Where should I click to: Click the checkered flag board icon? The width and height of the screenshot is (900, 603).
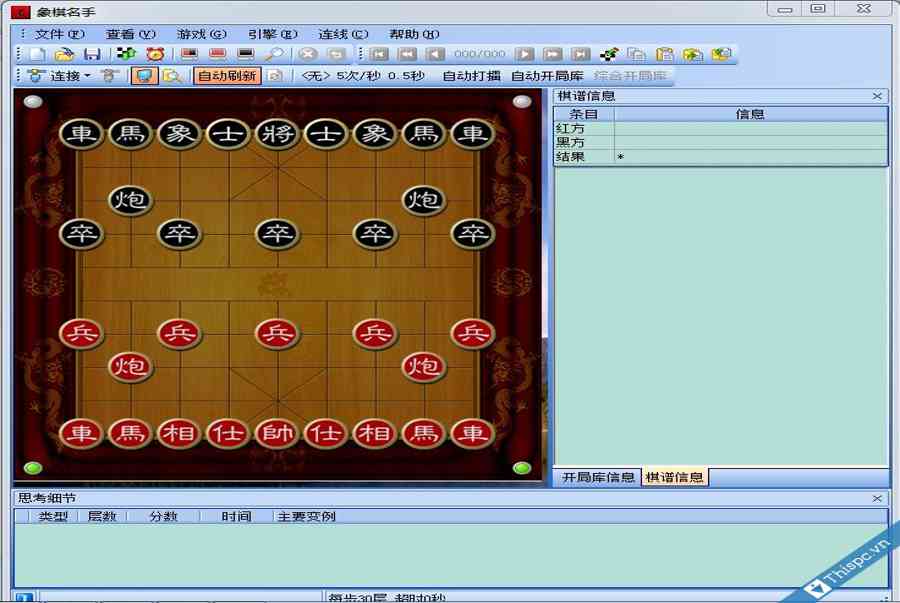pos(609,55)
